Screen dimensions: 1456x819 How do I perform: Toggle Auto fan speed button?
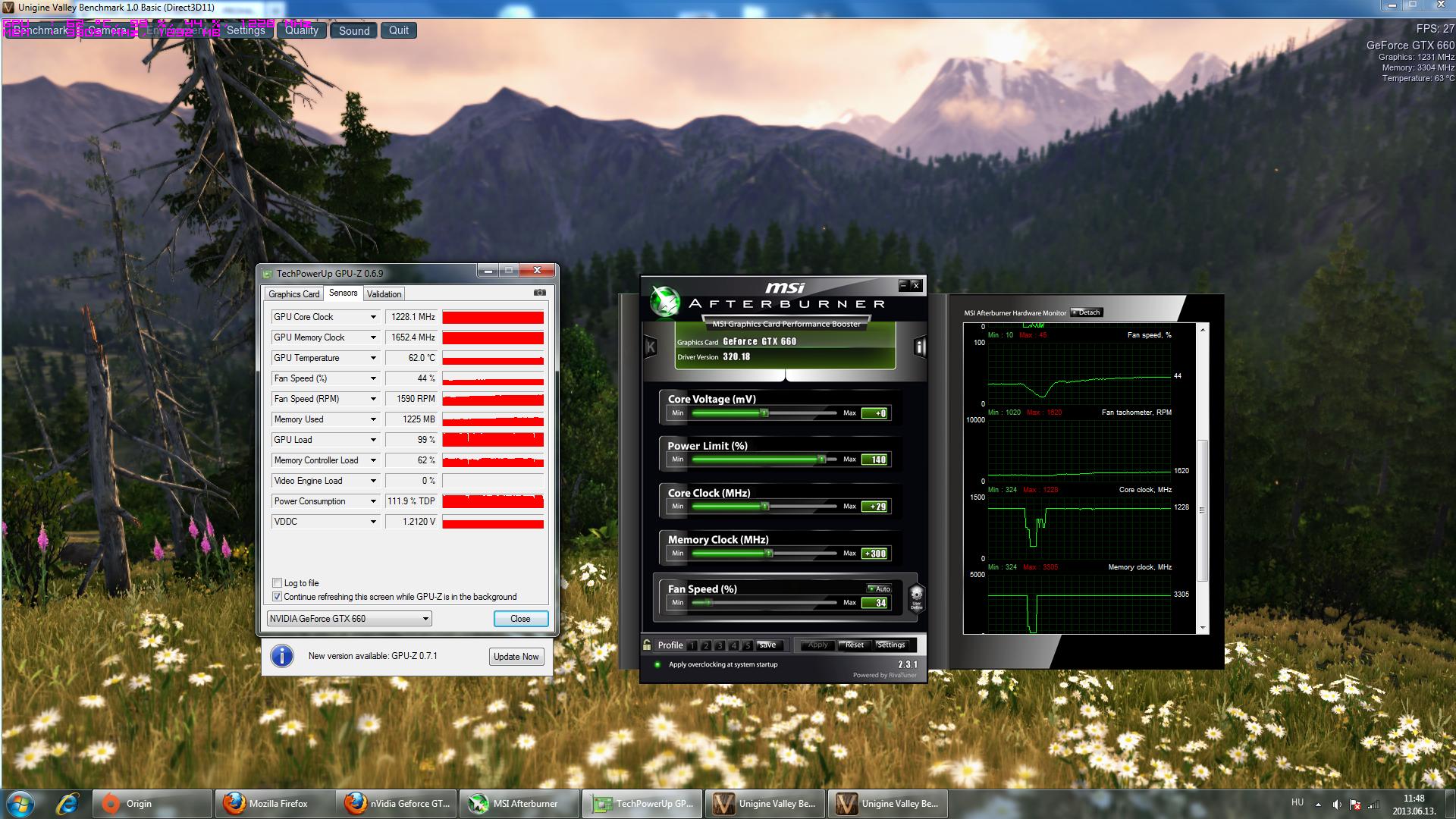tap(880, 588)
